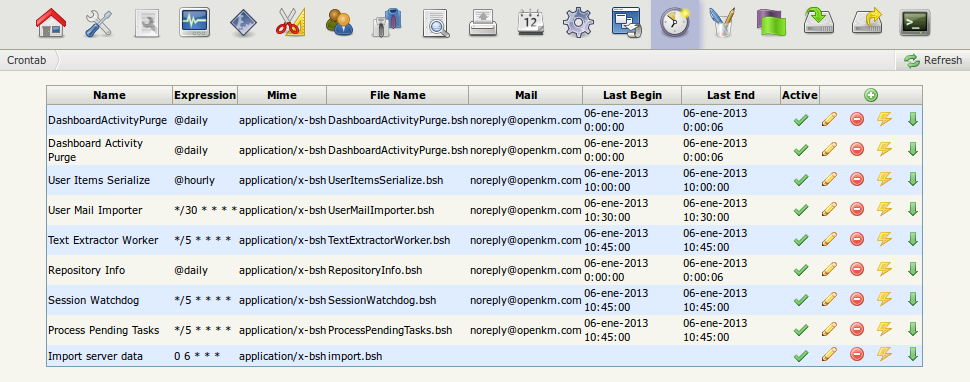Screen dimensions: 970x382
Task: Open the statistics monitor icon
Action: [x=194, y=23]
